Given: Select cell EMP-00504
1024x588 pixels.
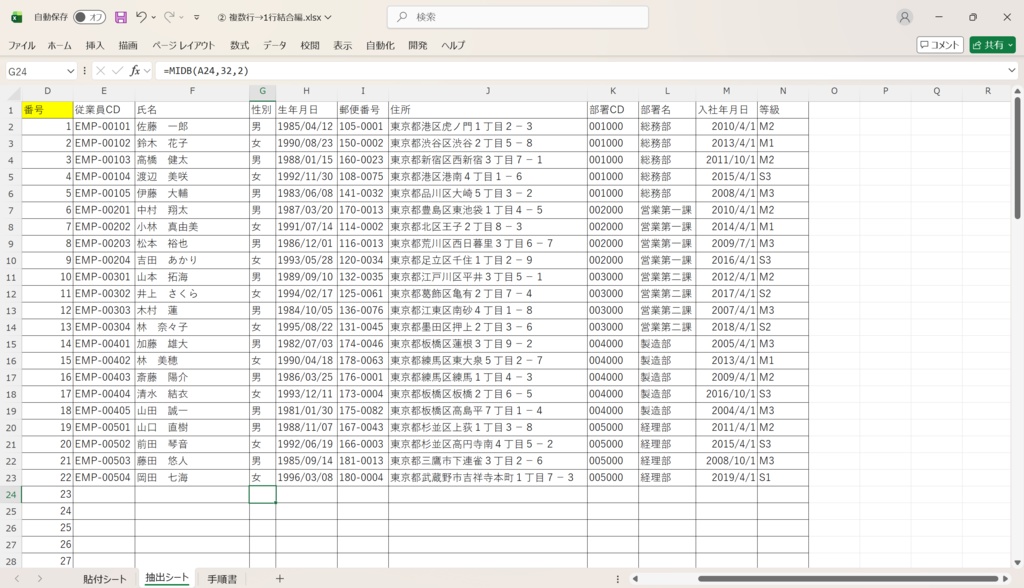Looking at the screenshot, I should (103, 478).
